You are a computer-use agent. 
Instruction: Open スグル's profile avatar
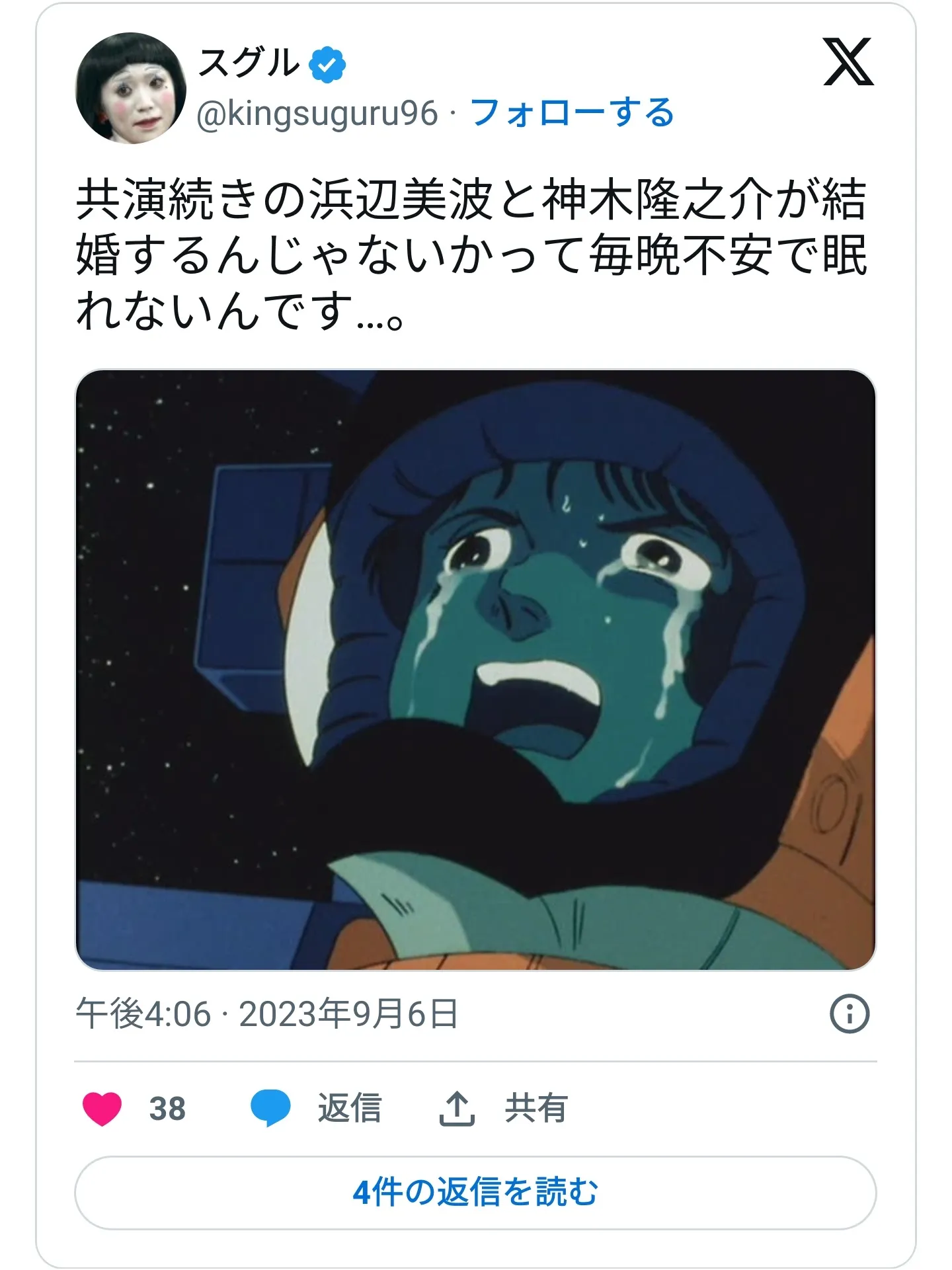[131, 88]
